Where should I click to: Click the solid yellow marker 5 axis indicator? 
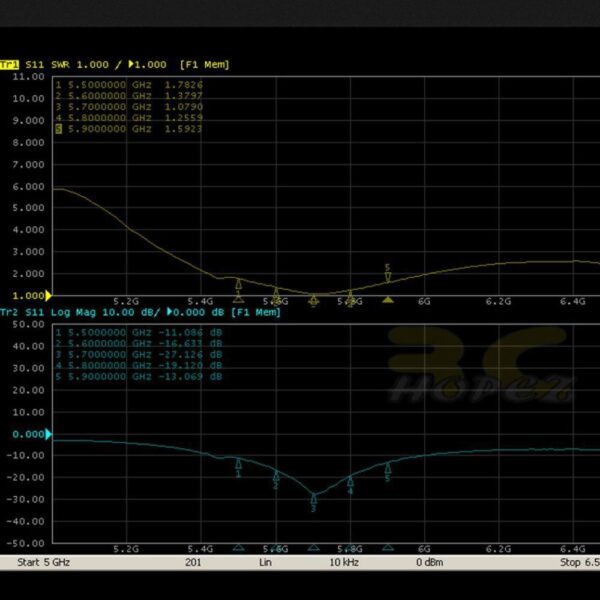click(388, 300)
